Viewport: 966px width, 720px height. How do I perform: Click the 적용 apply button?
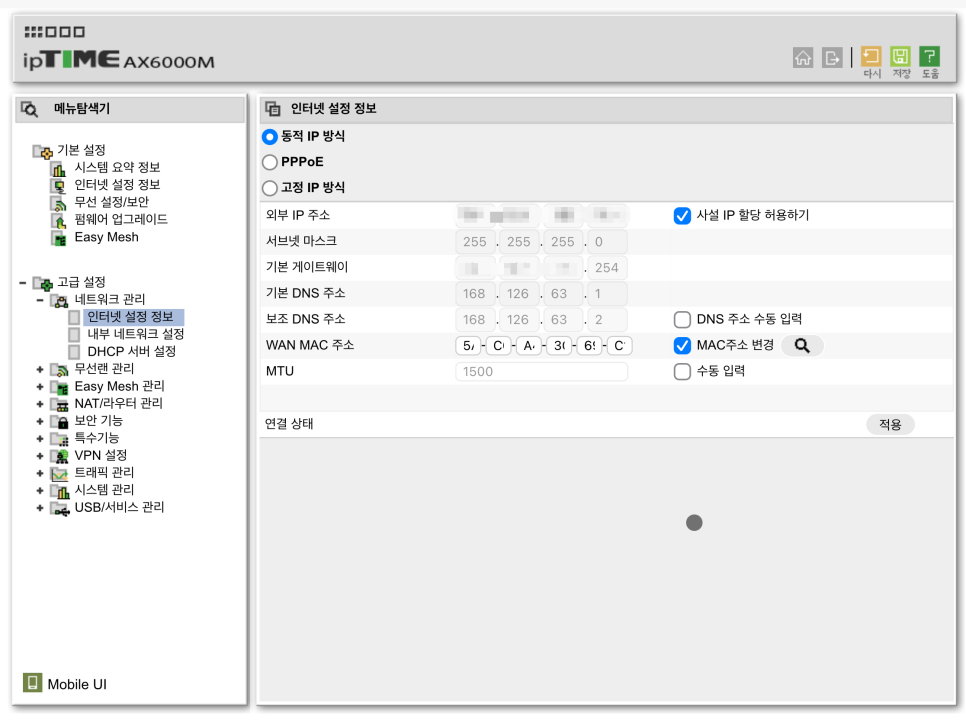(x=890, y=424)
